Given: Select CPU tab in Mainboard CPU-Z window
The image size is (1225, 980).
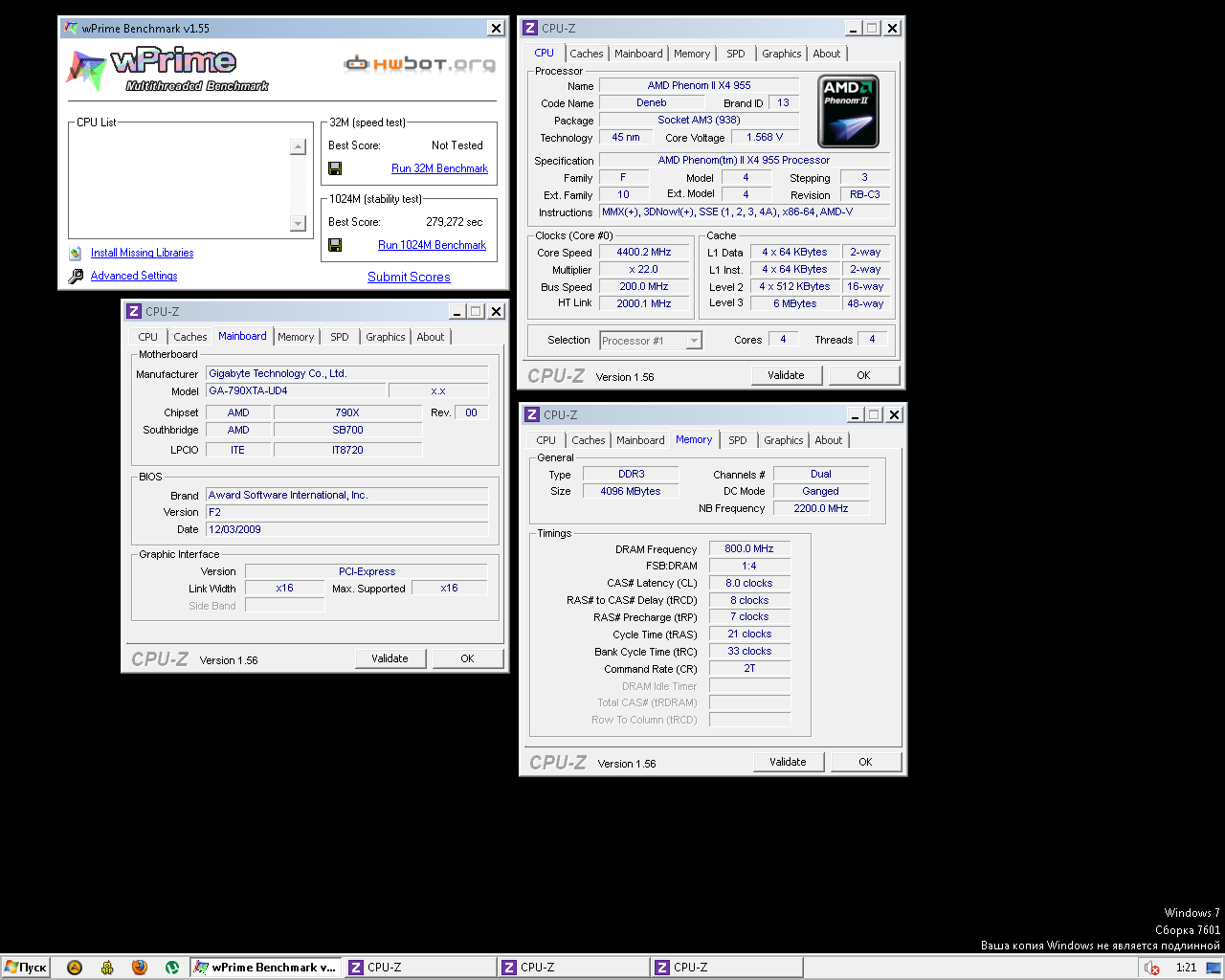Looking at the screenshot, I should [x=148, y=337].
